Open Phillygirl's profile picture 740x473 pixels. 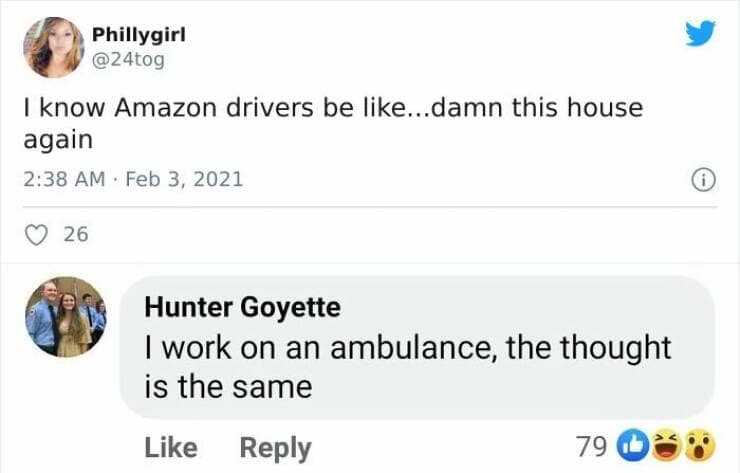[x=53, y=47]
